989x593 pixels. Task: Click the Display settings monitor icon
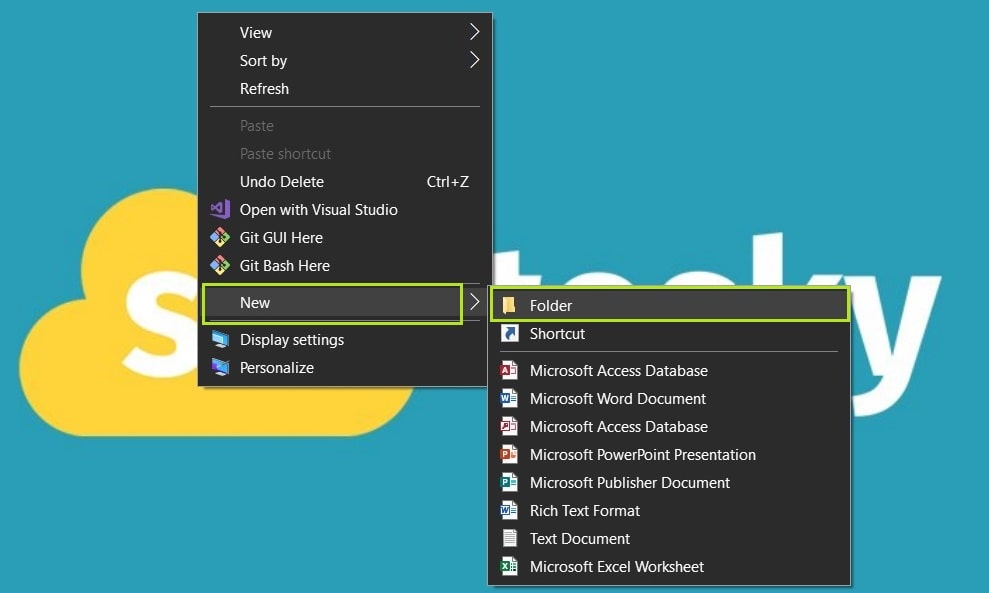[x=220, y=339]
